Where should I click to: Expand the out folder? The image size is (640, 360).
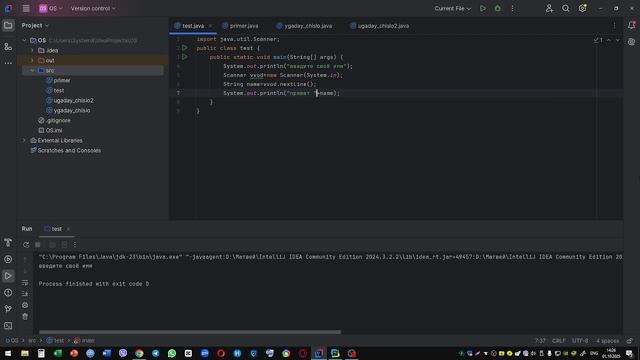click(x=32, y=60)
